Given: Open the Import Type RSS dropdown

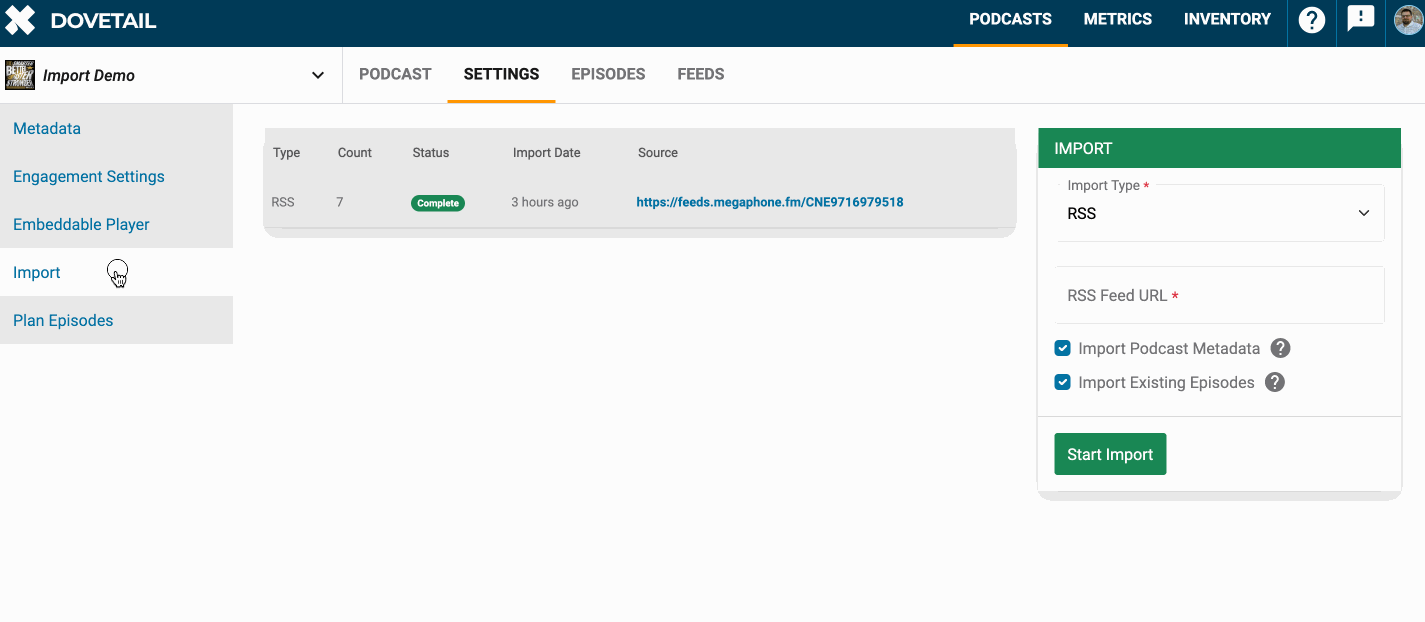Looking at the screenshot, I should coord(1220,213).
